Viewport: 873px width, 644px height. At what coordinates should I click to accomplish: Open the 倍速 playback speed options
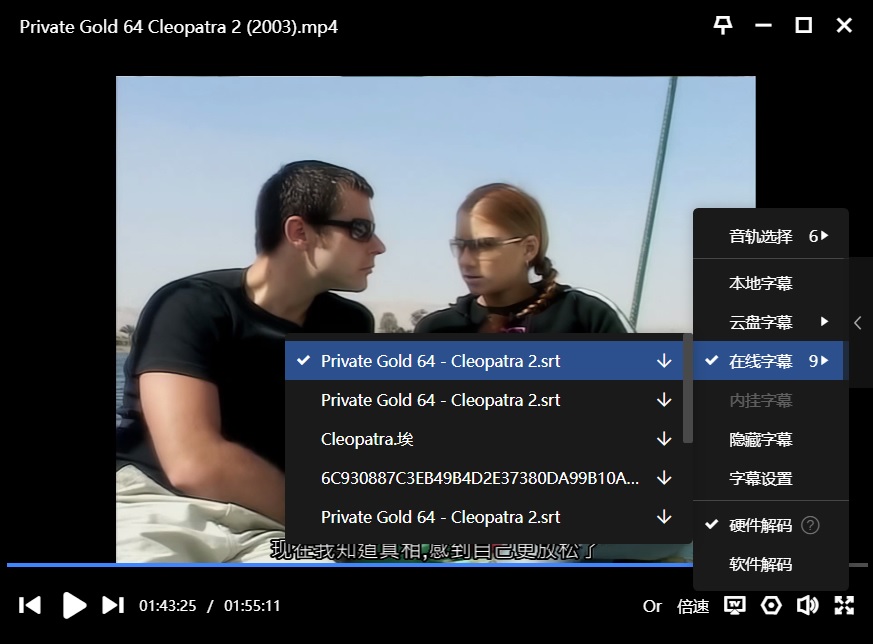(x=693, y=606)
